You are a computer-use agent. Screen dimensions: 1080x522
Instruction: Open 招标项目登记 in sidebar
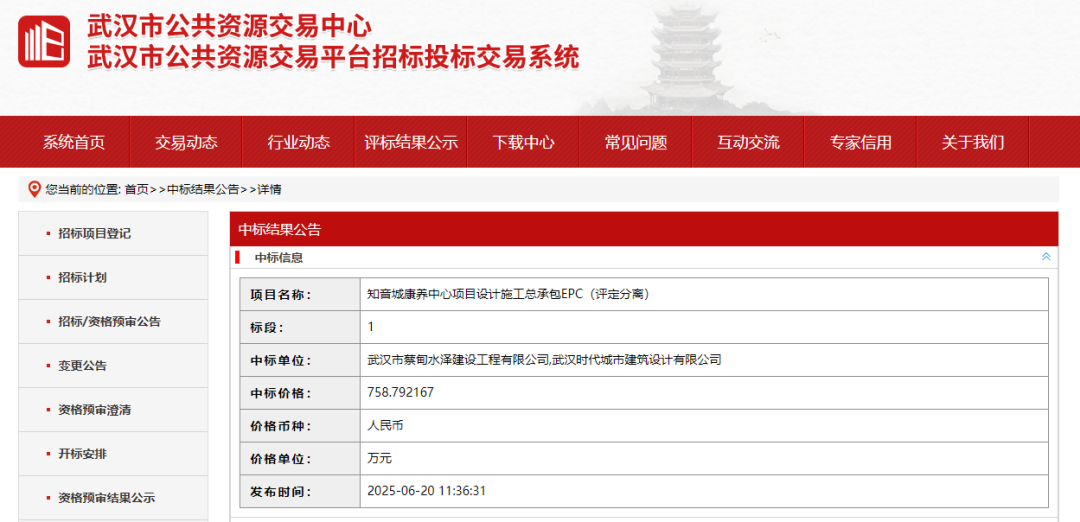pos(94,233)
